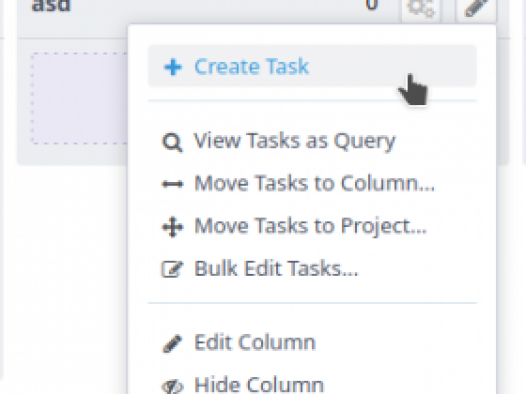Click the horizontal arrows icon for Move Tasks to Column
Screen dimensions: 526x394
[x=173, y=184]
